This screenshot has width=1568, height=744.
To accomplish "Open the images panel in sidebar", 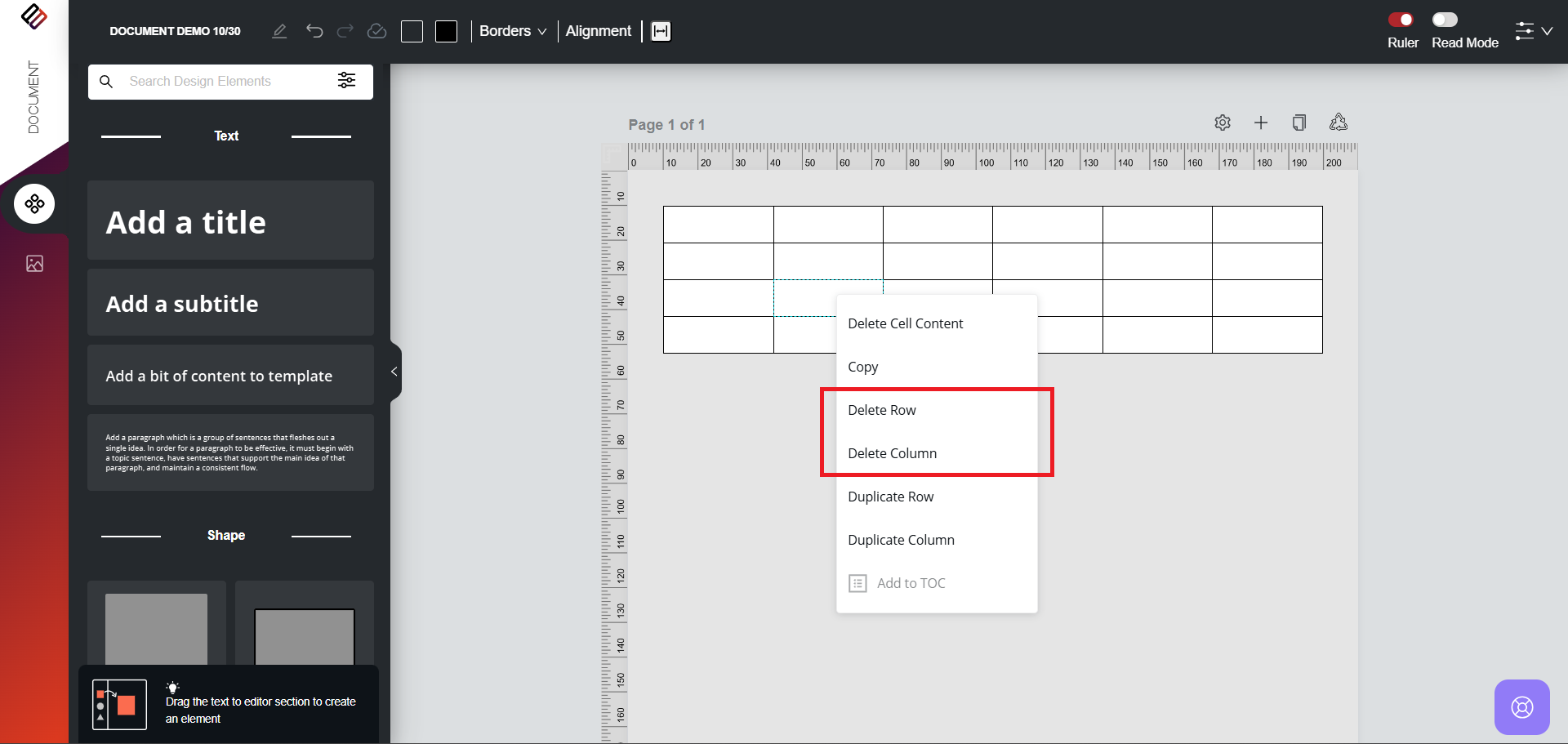I will (34, 264).
